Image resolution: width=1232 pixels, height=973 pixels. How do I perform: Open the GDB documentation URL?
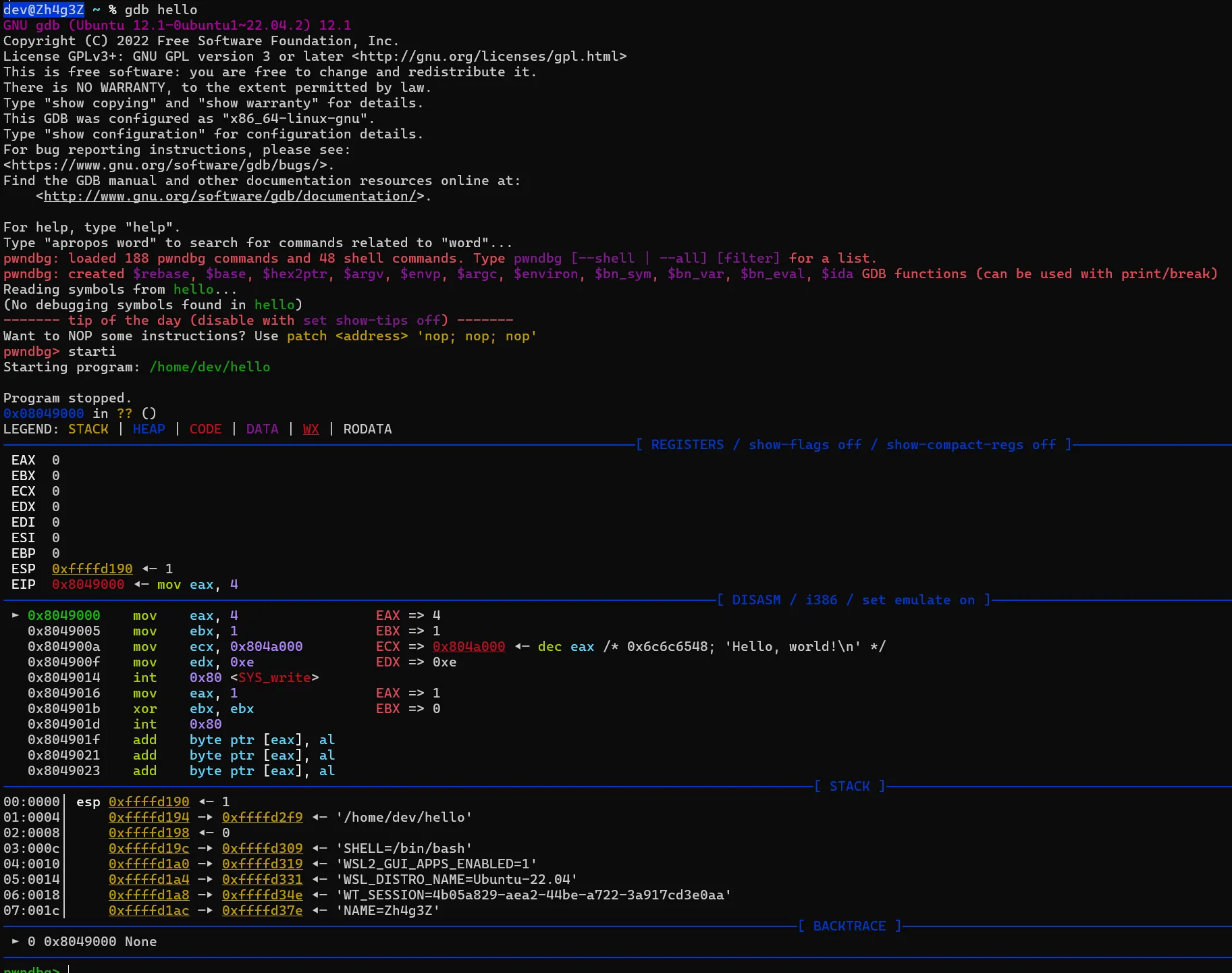(x=230, y=196)
